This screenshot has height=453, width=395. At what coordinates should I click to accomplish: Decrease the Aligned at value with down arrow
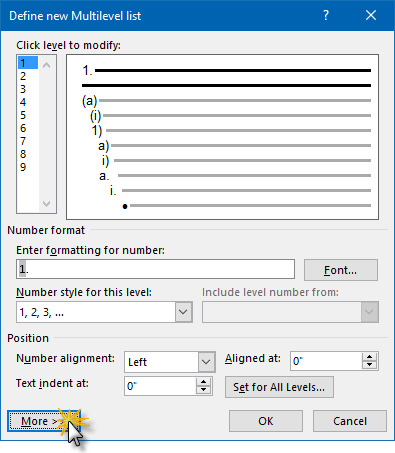[x=369, y=365]
